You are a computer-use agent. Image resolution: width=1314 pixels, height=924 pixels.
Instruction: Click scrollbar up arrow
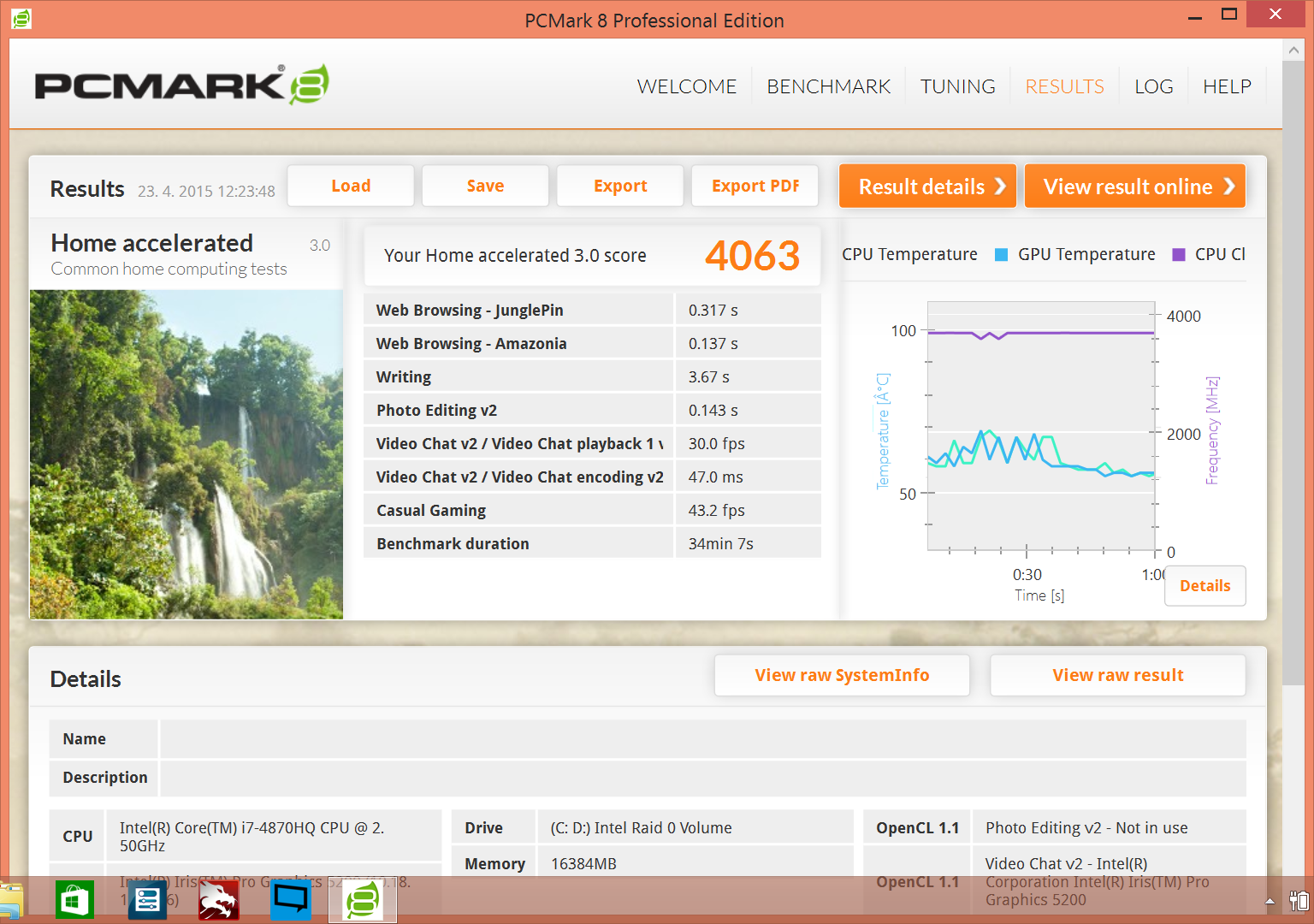1293,50
